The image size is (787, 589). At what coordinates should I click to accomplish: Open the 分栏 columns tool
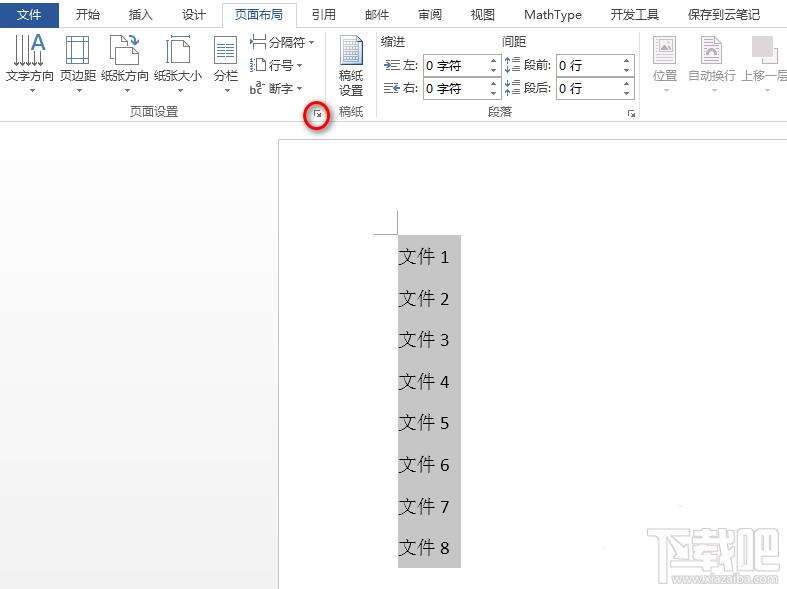[x=225, y=63]
